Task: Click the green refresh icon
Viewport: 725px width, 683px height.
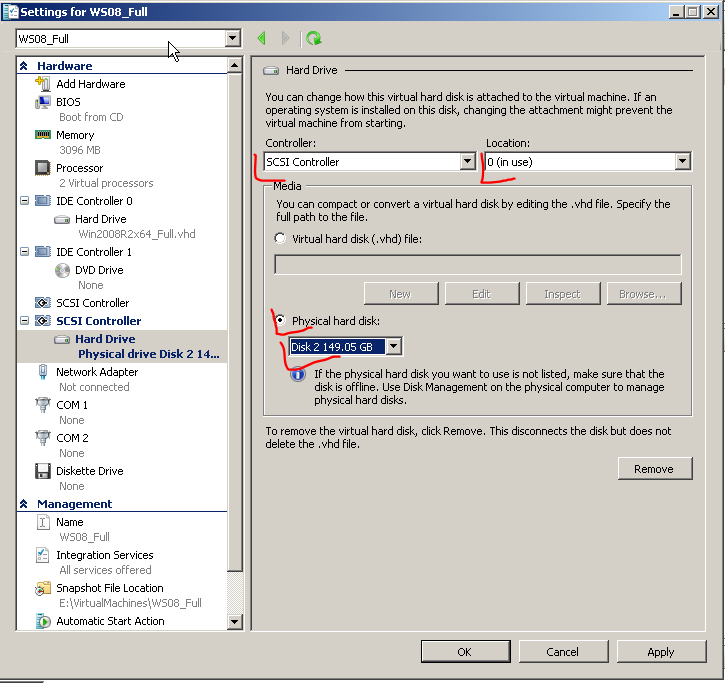Action: click(x=314, y=38)
